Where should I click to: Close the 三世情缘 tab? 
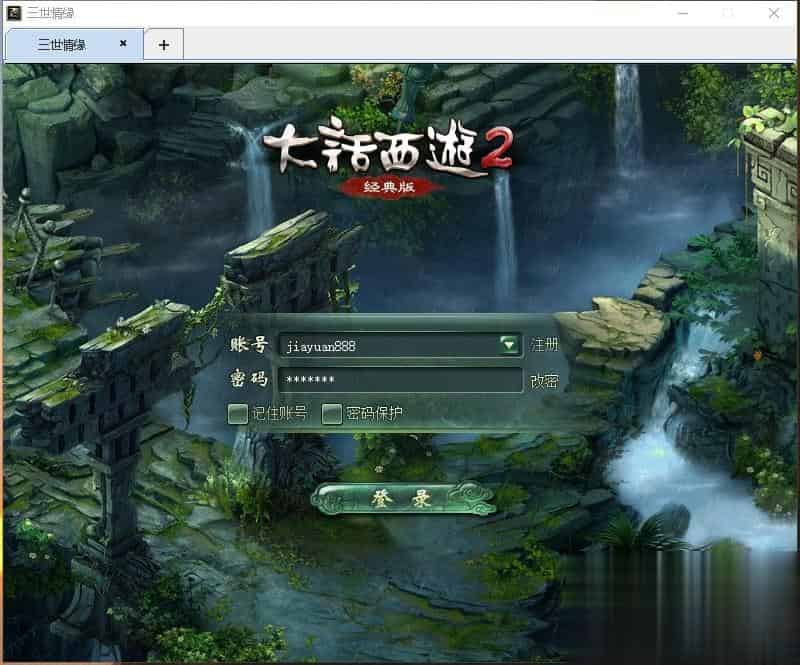point(123,44)
